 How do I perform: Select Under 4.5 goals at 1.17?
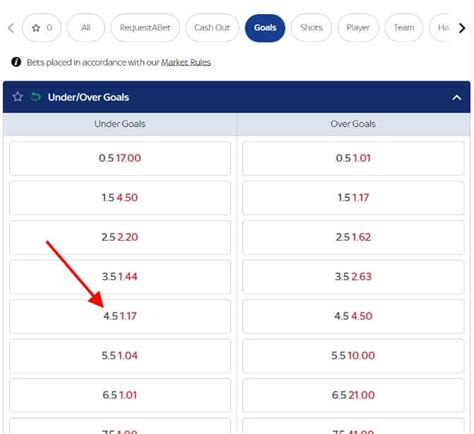[120, 316]
